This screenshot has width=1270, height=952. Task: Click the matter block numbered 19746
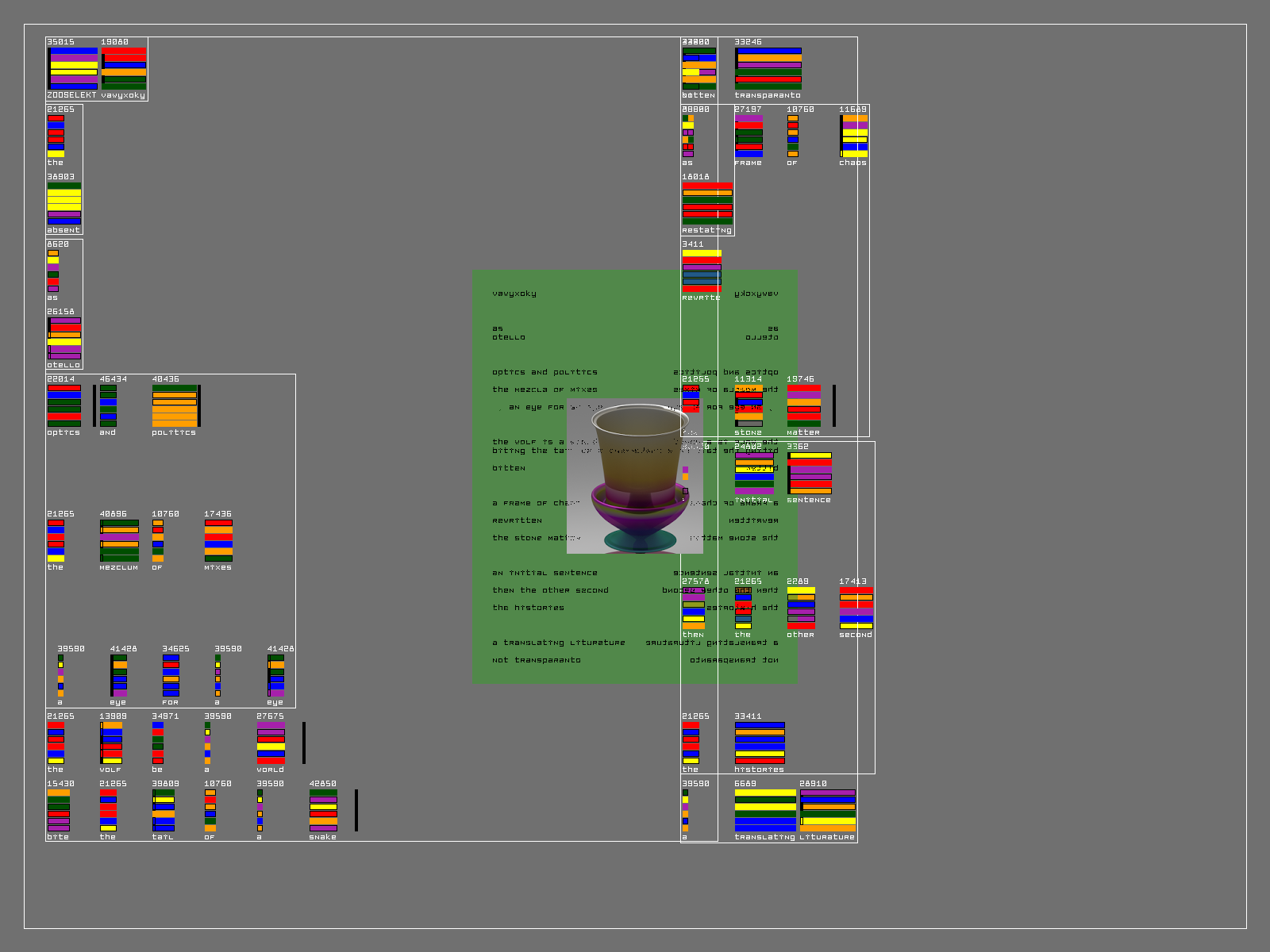803,406
